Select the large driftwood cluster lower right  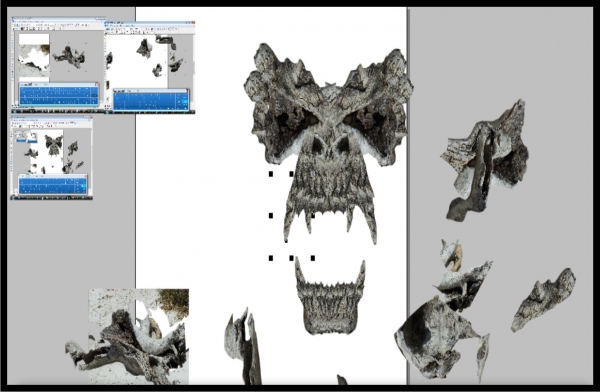point(444,310)
